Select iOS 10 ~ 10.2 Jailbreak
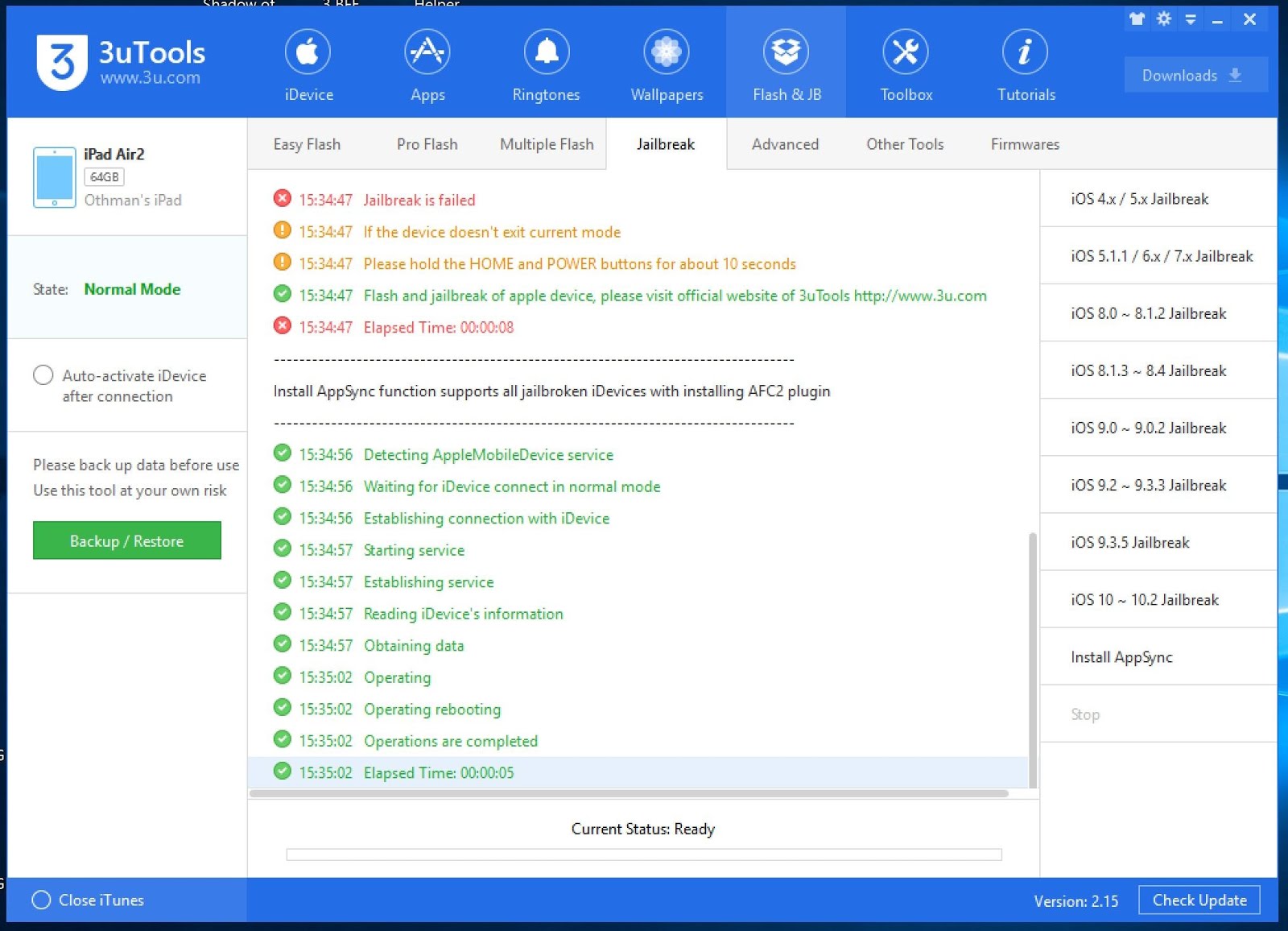This screenshot has width=1288, height=931. coord(1158,599)
